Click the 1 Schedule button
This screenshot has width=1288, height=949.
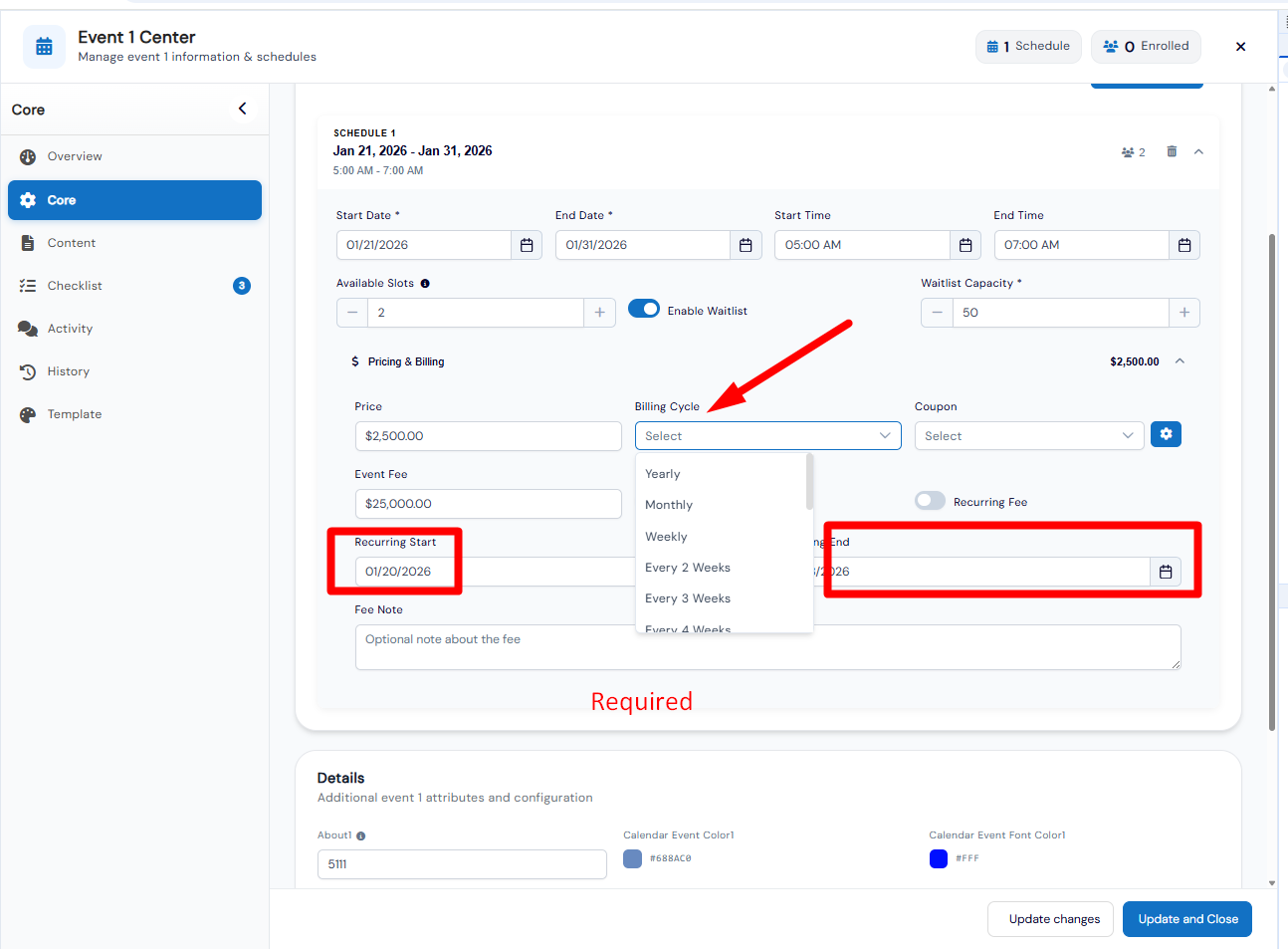click(1028, 46)
